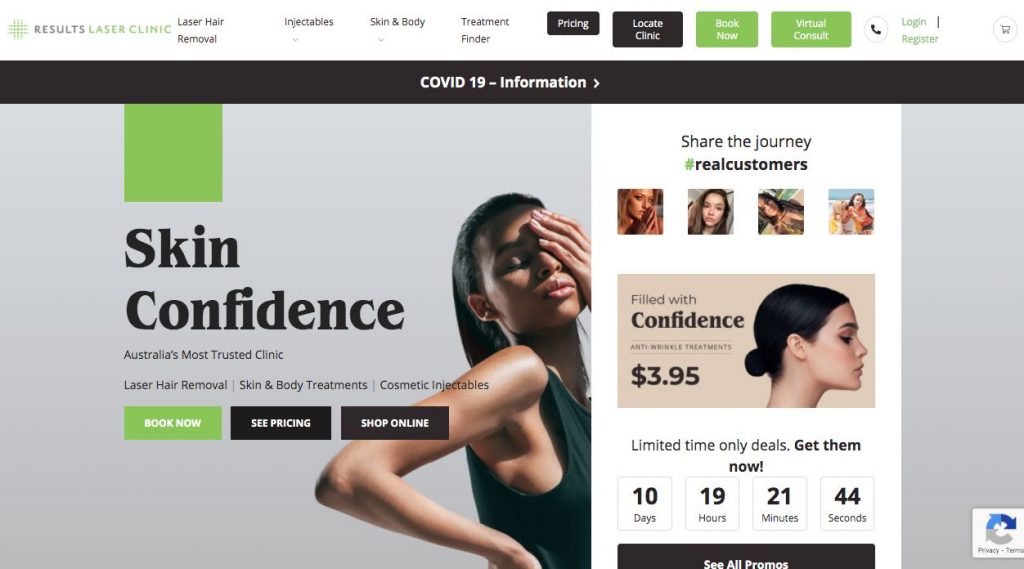Expand the Injectables menu chevron
This screenshot has height=569, width=1024.
coord(295,40)
